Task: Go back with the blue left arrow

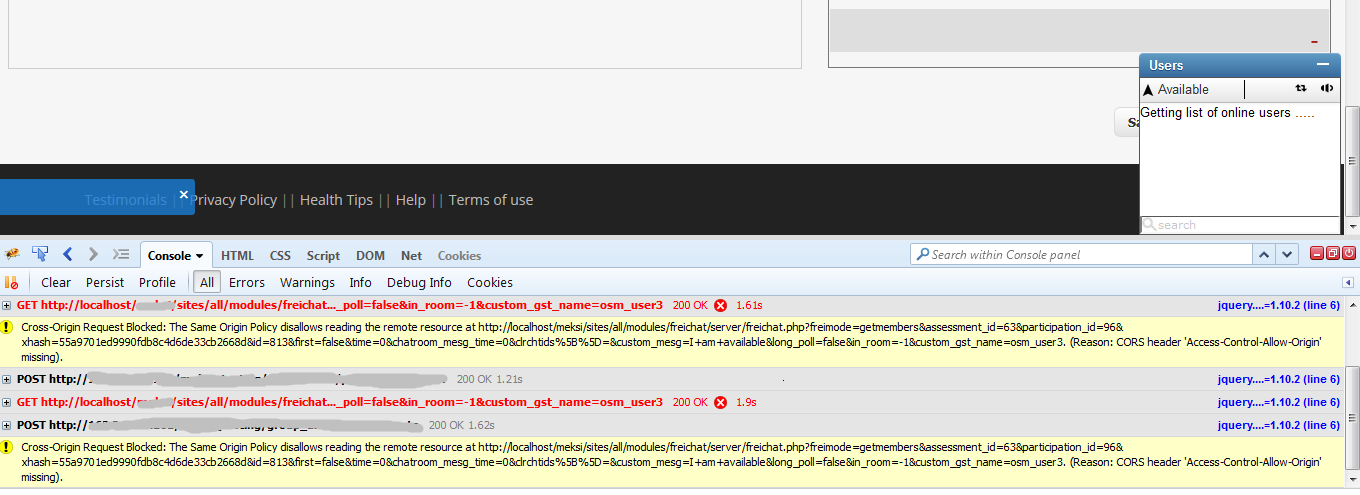Action: pyautogui.click(x=68, y=255)
